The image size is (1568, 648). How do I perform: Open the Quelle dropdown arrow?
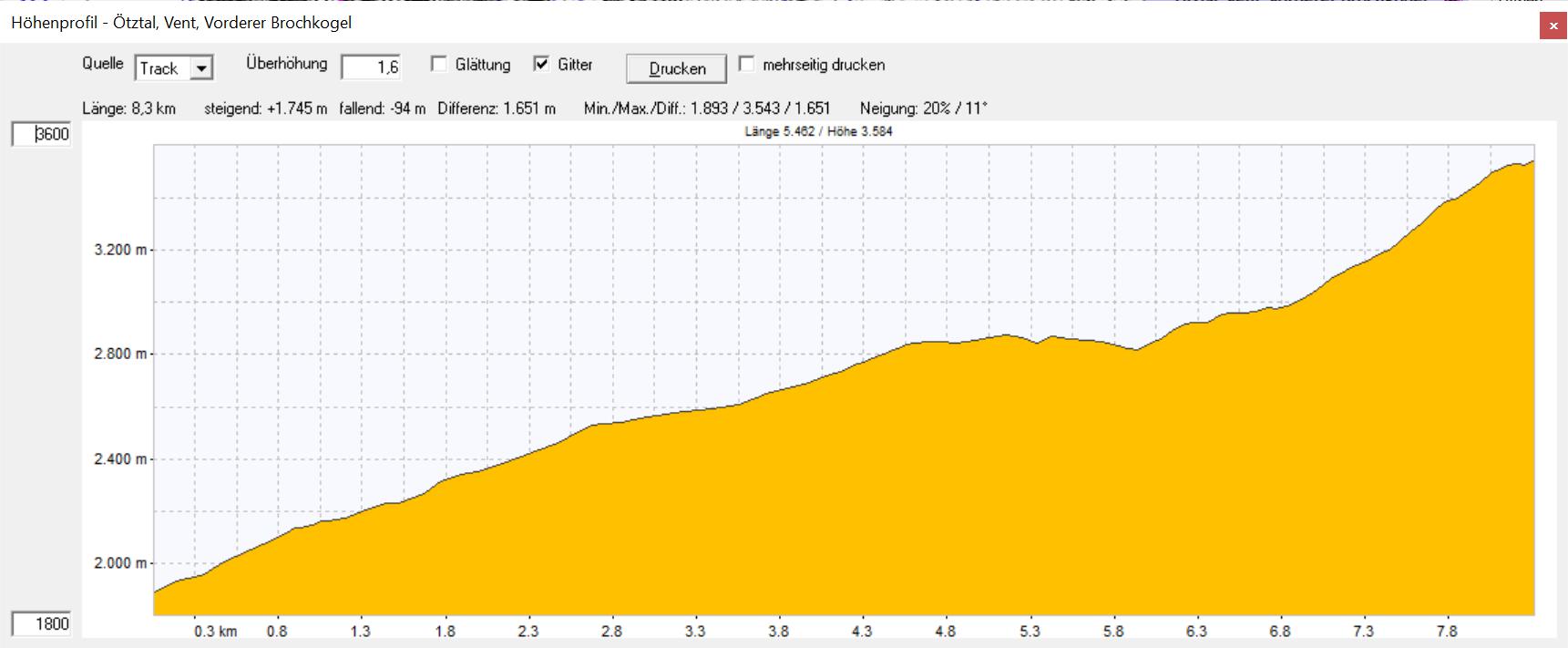tap(201, 68)
